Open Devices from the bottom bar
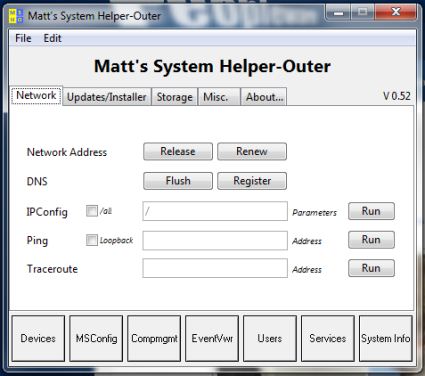The height and width of the screenshot is (376, 425). (38, 339)
